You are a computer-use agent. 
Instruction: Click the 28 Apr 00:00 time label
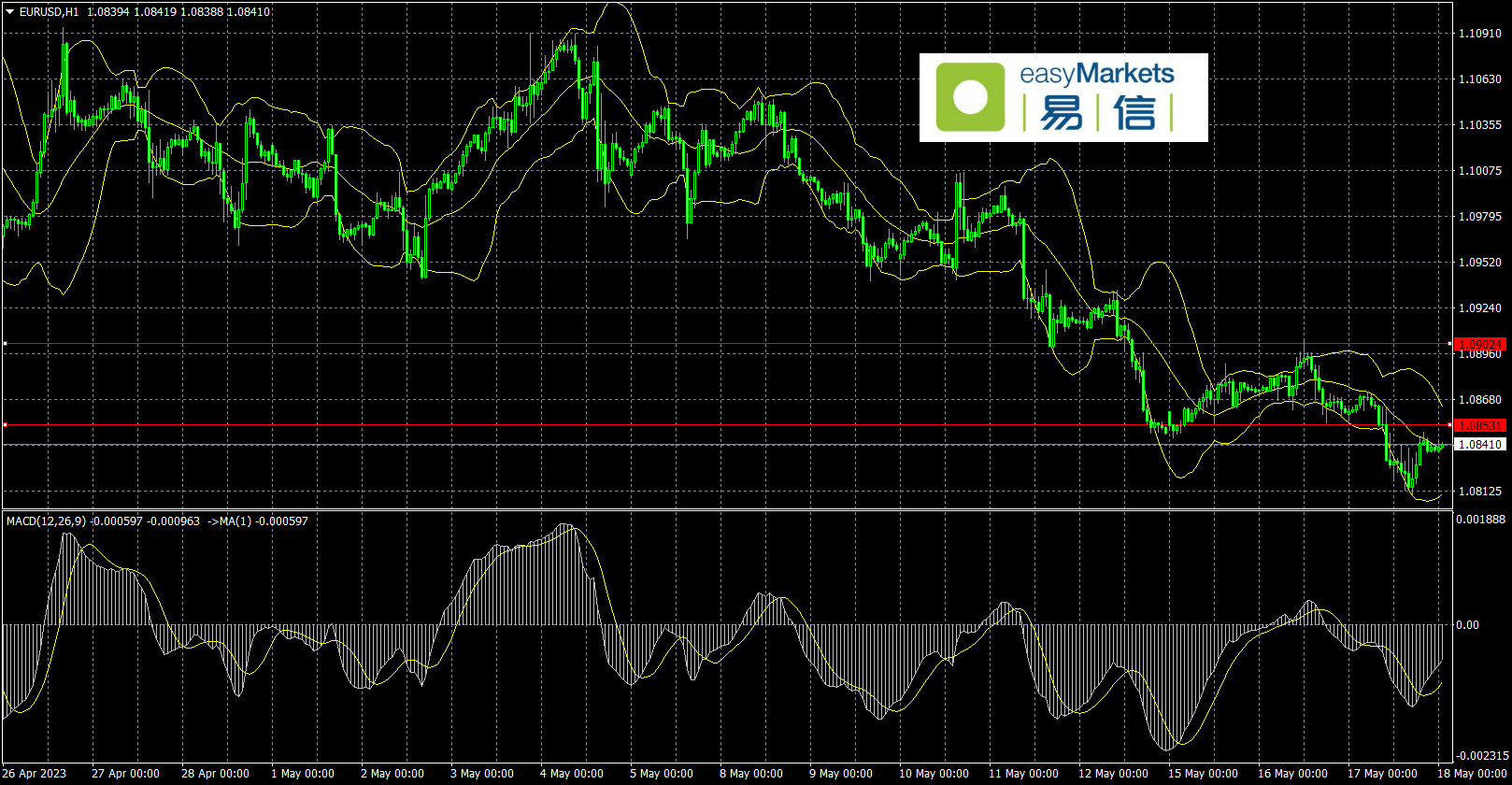[x=216, y=774]
